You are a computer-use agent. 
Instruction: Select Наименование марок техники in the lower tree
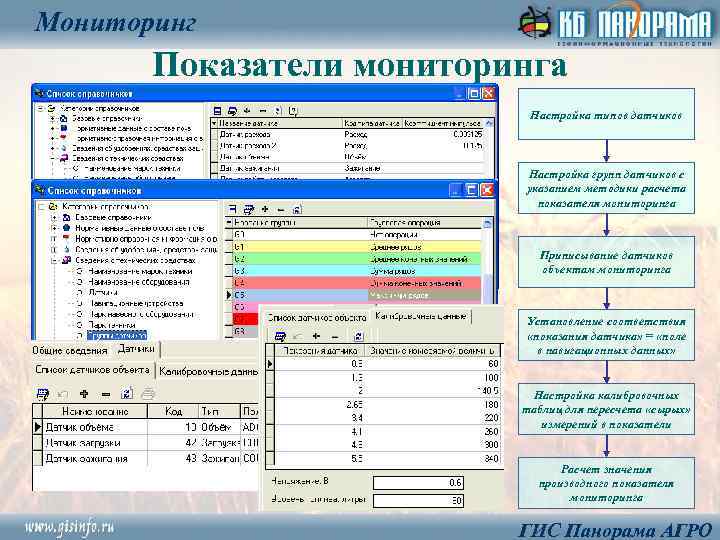click(x=140, y=271)
